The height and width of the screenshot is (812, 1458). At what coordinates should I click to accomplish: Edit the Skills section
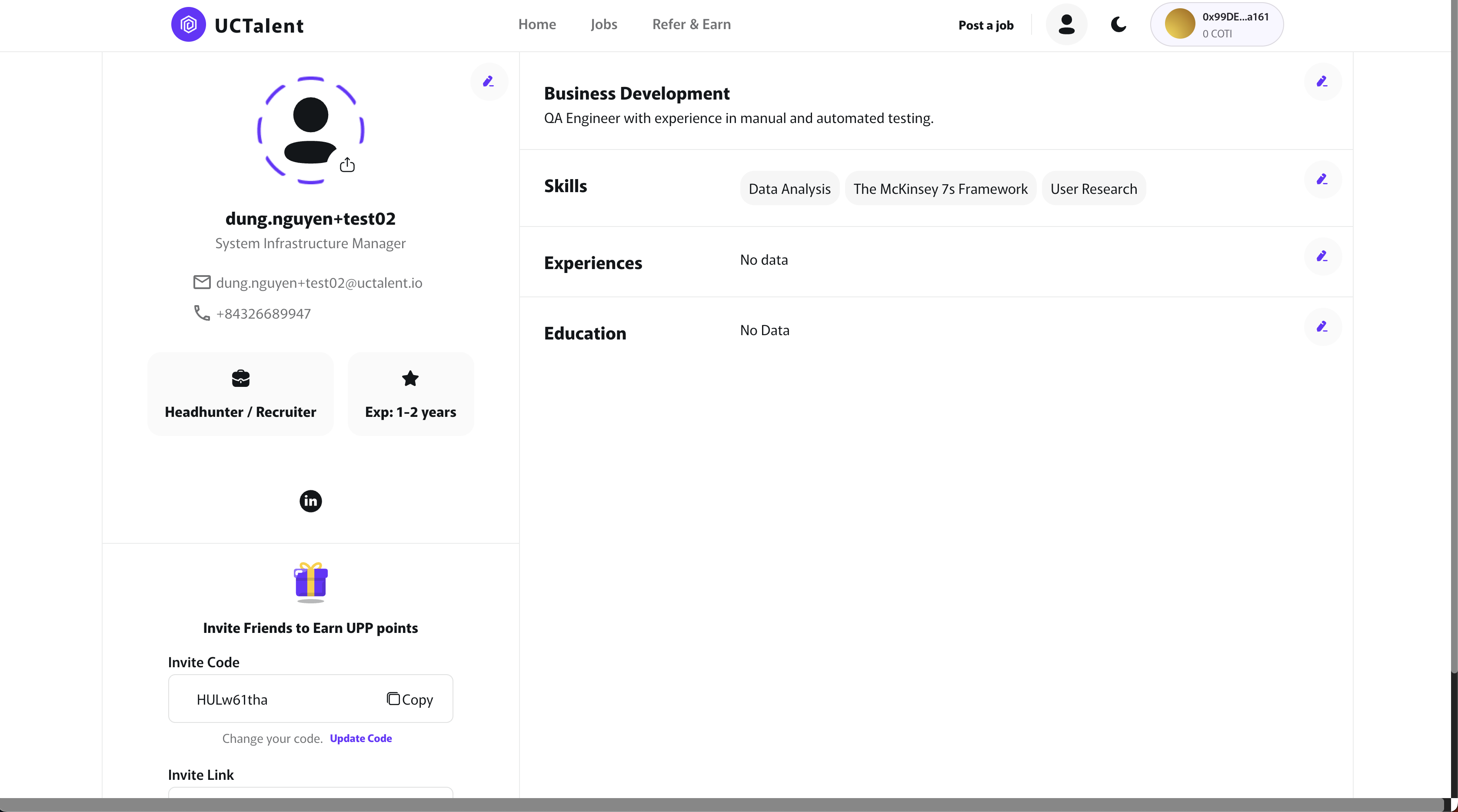(x=1322, y=180)
